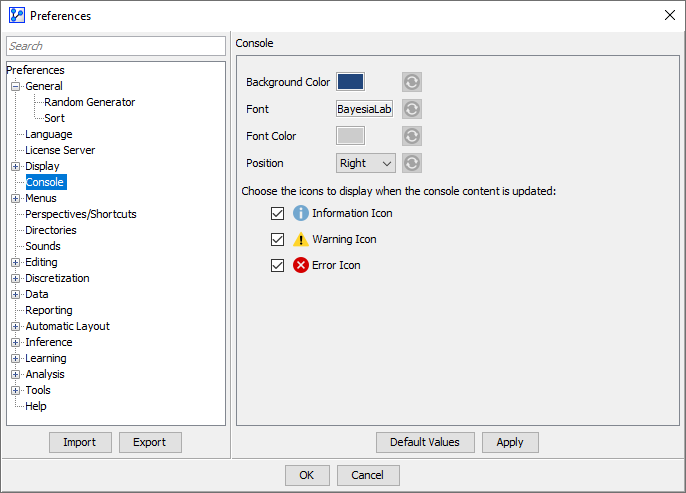Expand the Discretization tree node

point(15,279)
